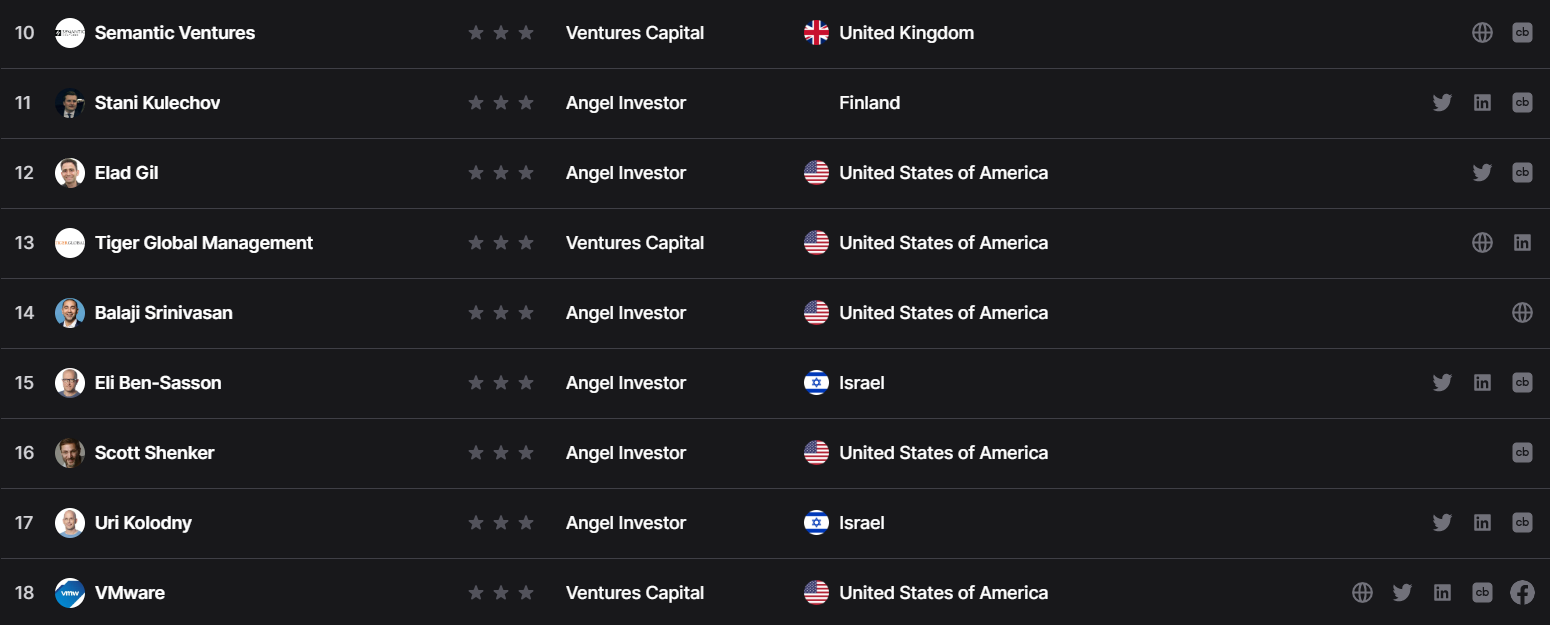1550x625 pixels.
Task: Click Stani Kulechov's profile avatar
Action: pos(70,103)
